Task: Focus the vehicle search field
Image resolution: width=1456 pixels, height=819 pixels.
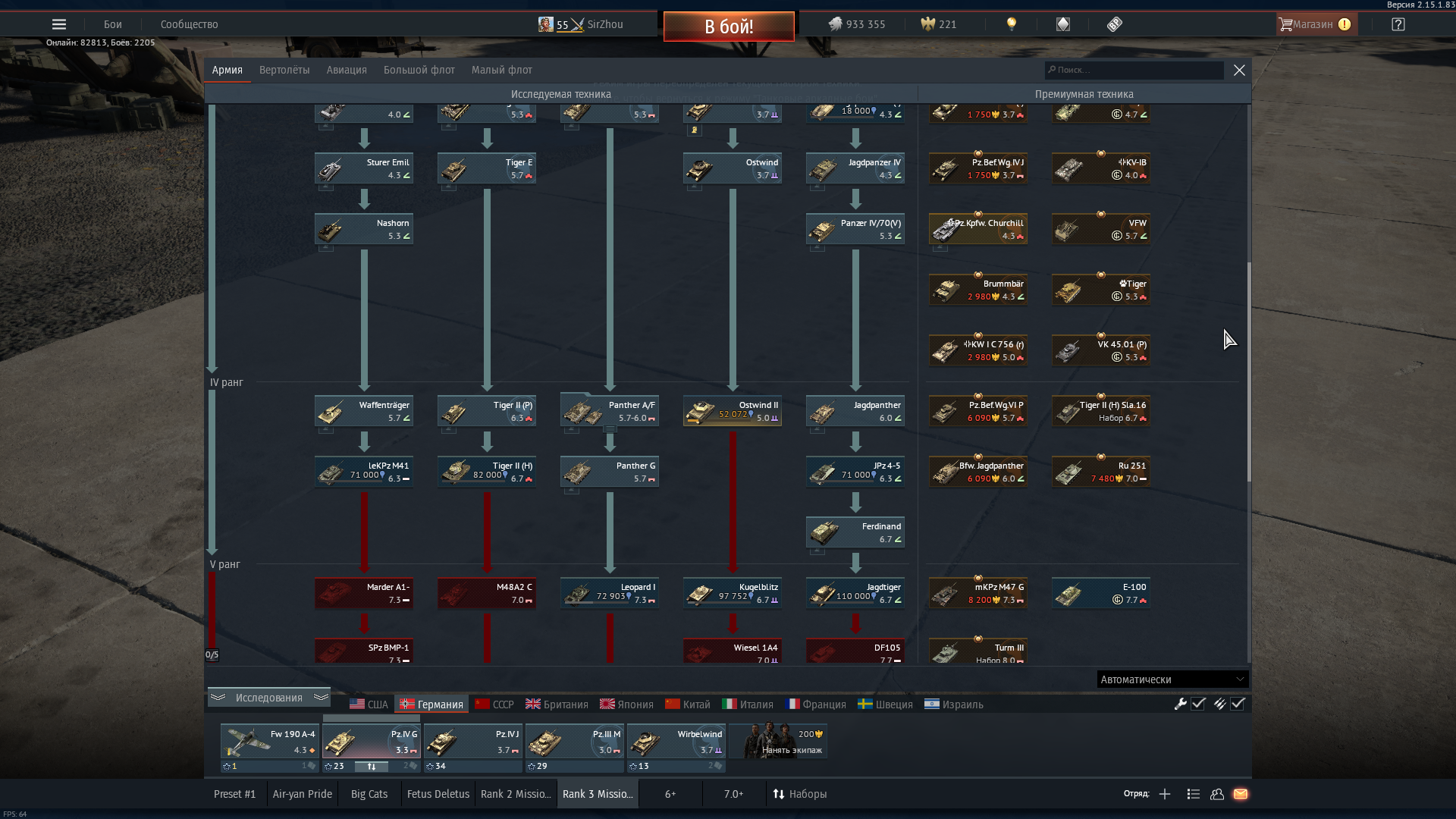Action: click(x=1134, y=70)
